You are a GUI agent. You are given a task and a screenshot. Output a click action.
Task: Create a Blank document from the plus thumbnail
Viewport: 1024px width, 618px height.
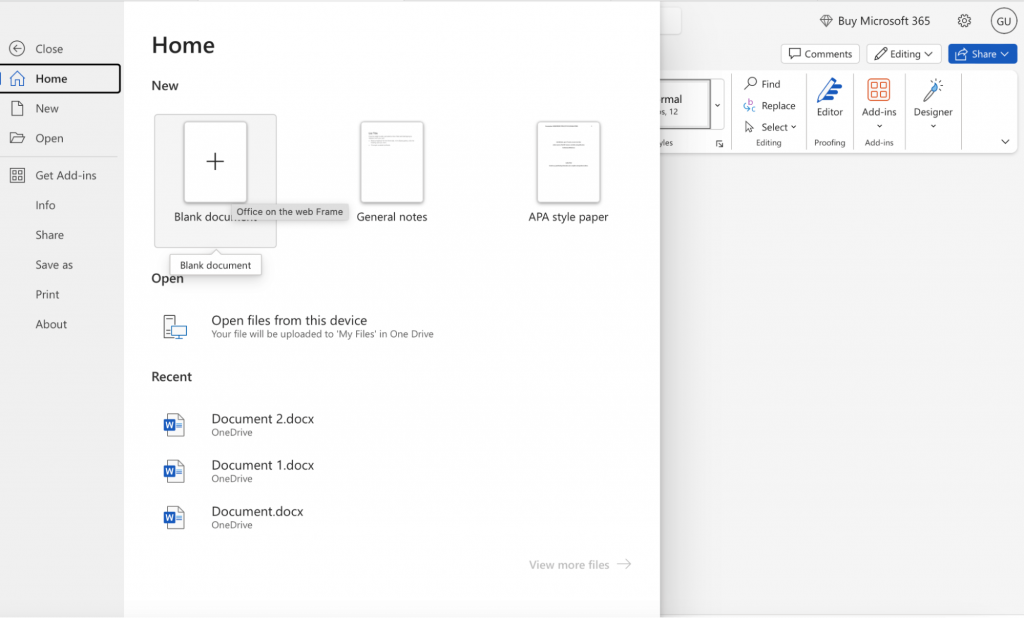pos(216,162)
